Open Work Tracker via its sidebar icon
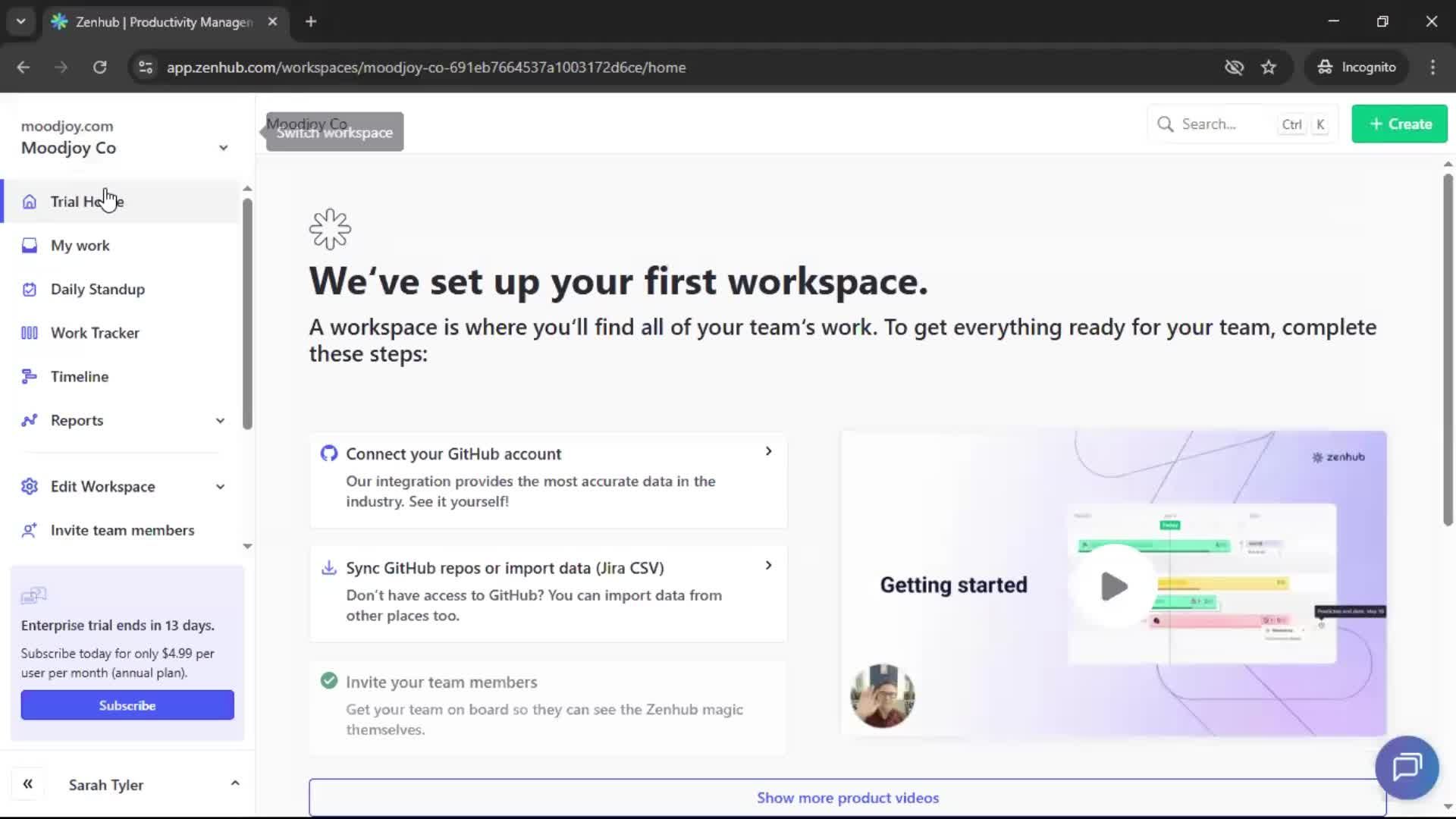Image resolution: width=1456 pixels, height=819 pixels. [x=29, y=332]
